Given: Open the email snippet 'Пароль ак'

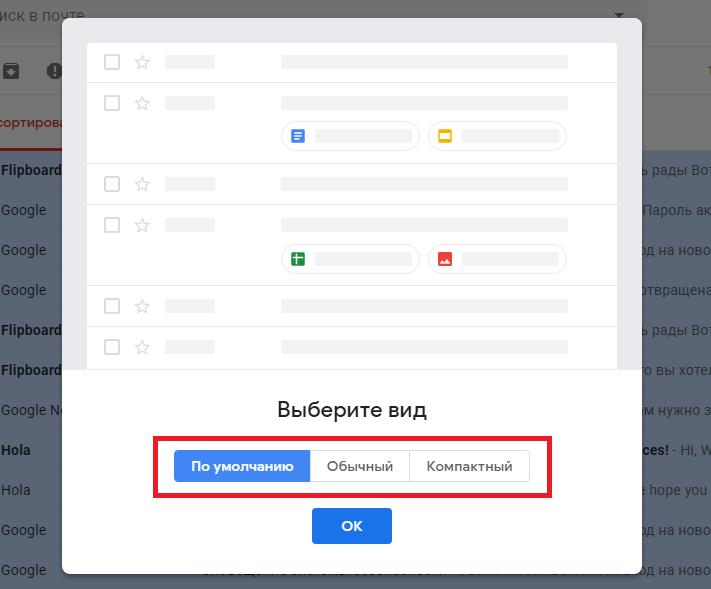Looking at the screenshot, I should point(676,210).
